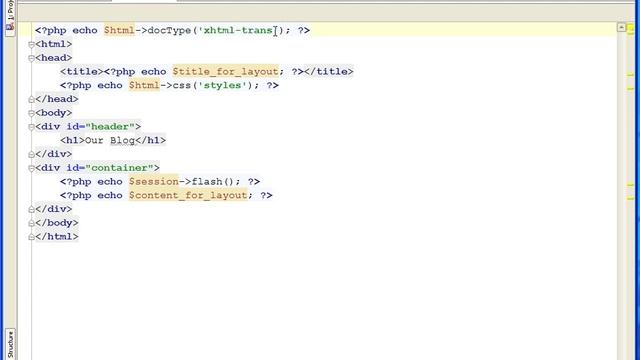This screenshot has width=640, height=360.
Task: Click the opening <h1> tag
Action: (72, 140)
